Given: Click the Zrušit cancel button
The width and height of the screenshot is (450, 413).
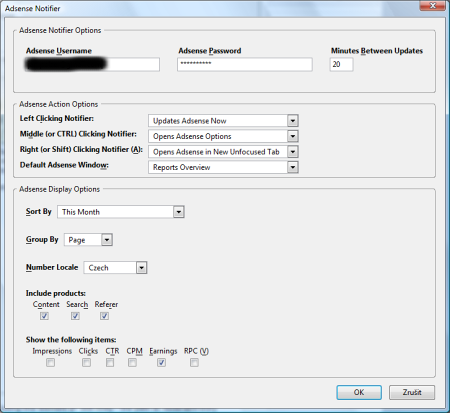Looking at the screenshot, I should pyautogui.click(x=412, y=392).
